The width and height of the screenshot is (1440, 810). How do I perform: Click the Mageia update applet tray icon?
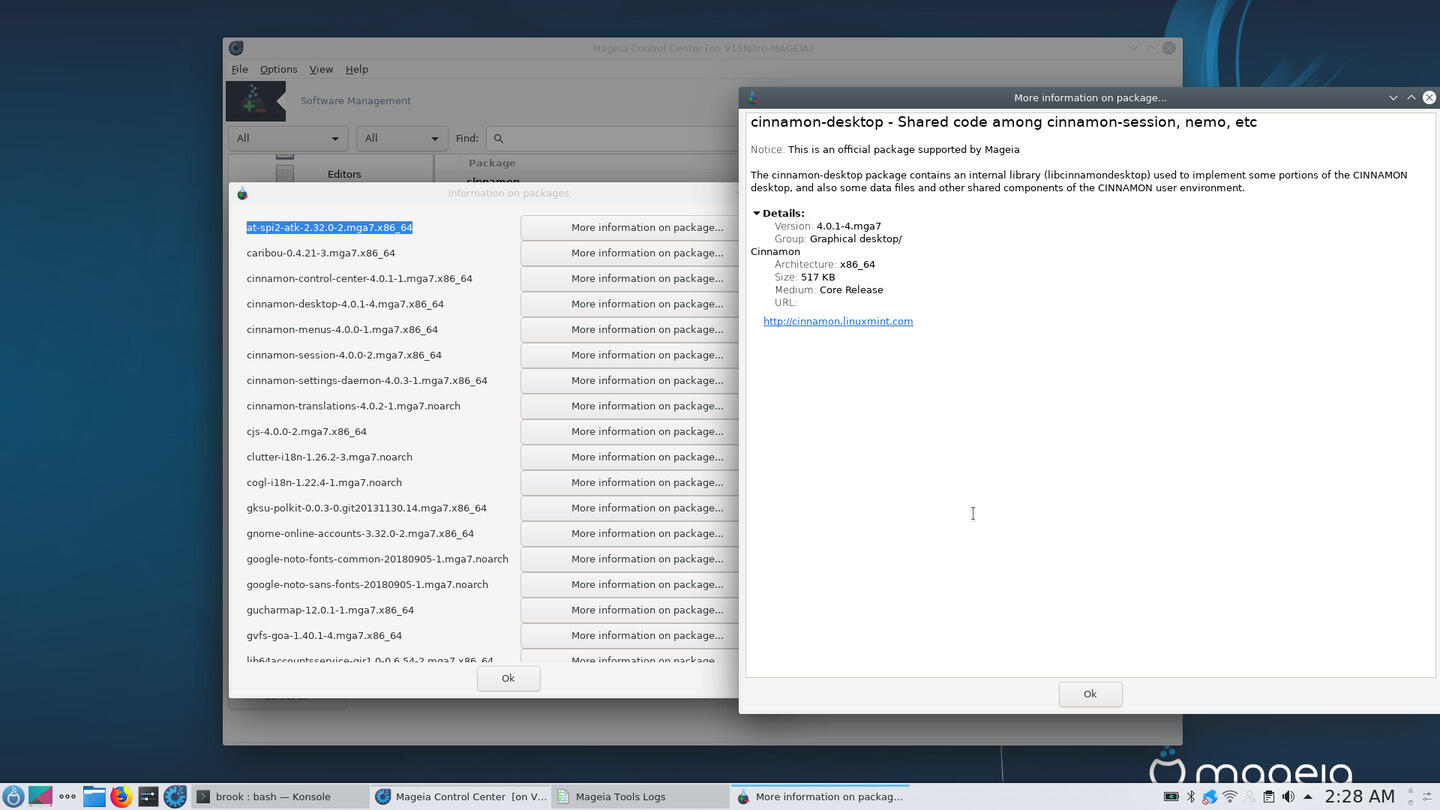(1210, 797)
